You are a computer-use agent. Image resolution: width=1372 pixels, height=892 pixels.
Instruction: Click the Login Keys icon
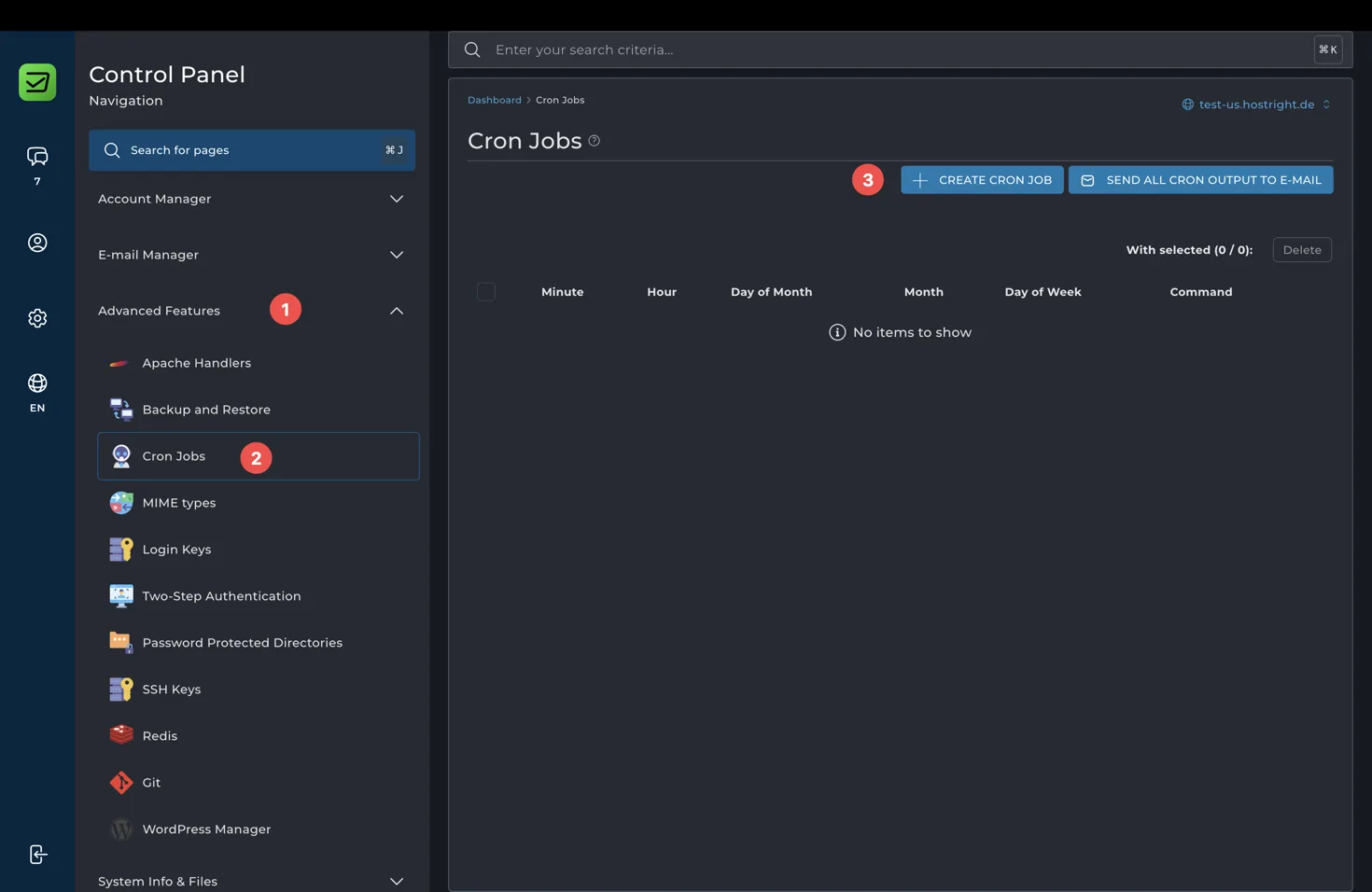[x=120, y=550]
